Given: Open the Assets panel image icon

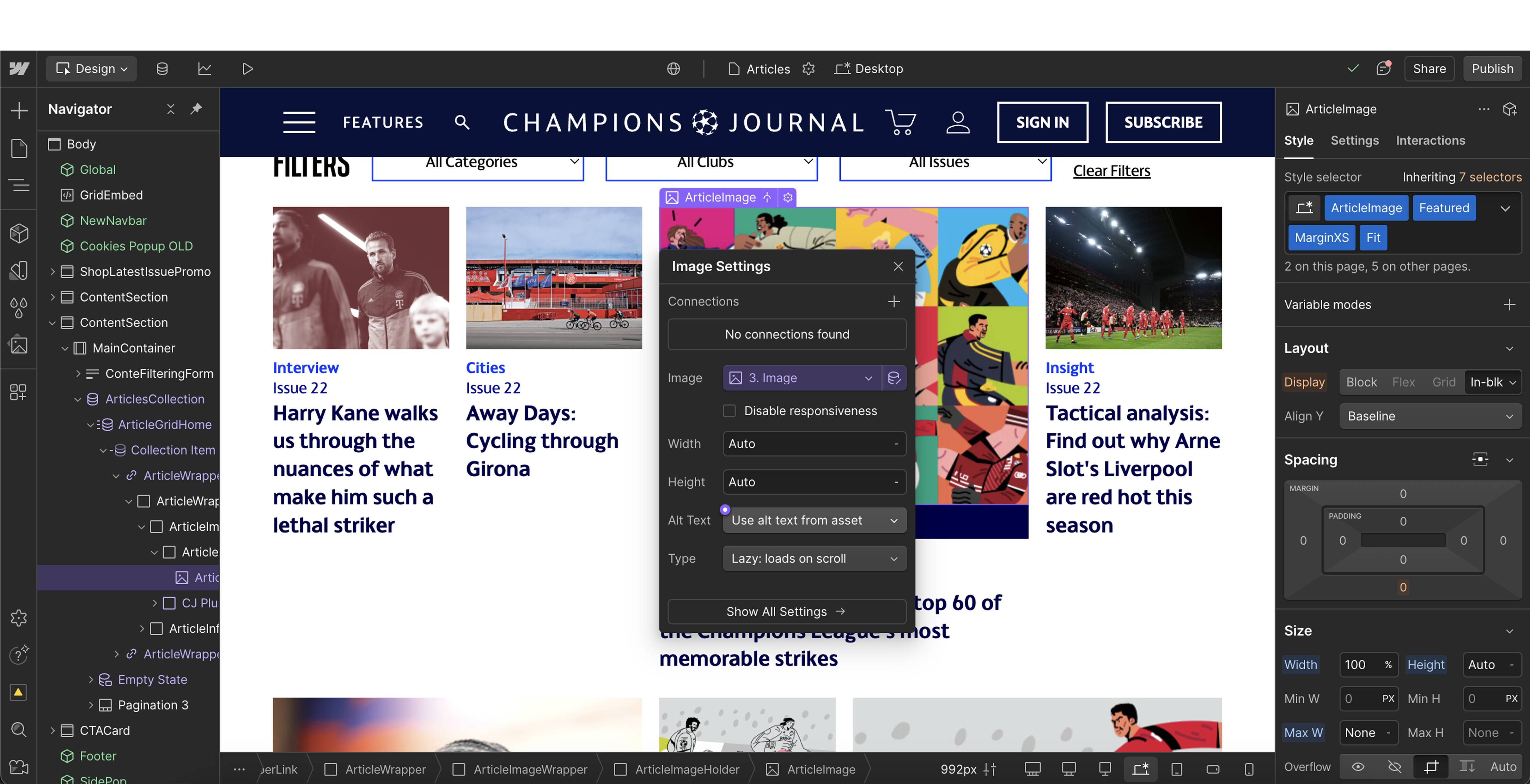Looking at the screenshot, I should [x=19, y=345].
